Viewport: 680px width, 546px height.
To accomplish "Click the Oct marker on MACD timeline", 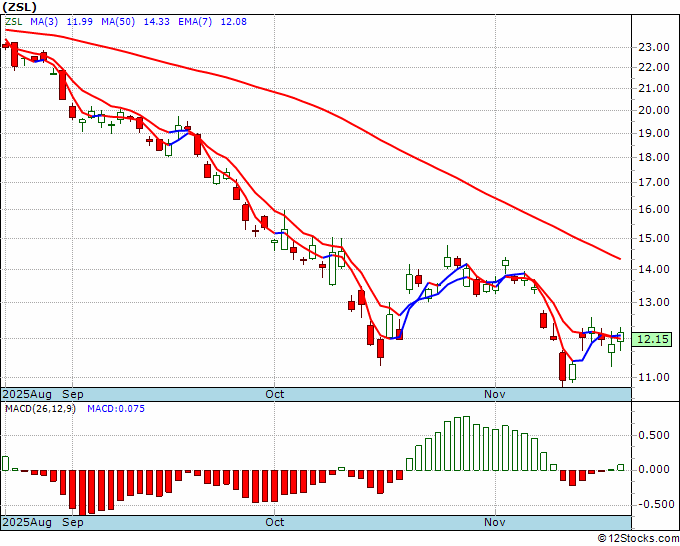I will [x=275, y=522].
